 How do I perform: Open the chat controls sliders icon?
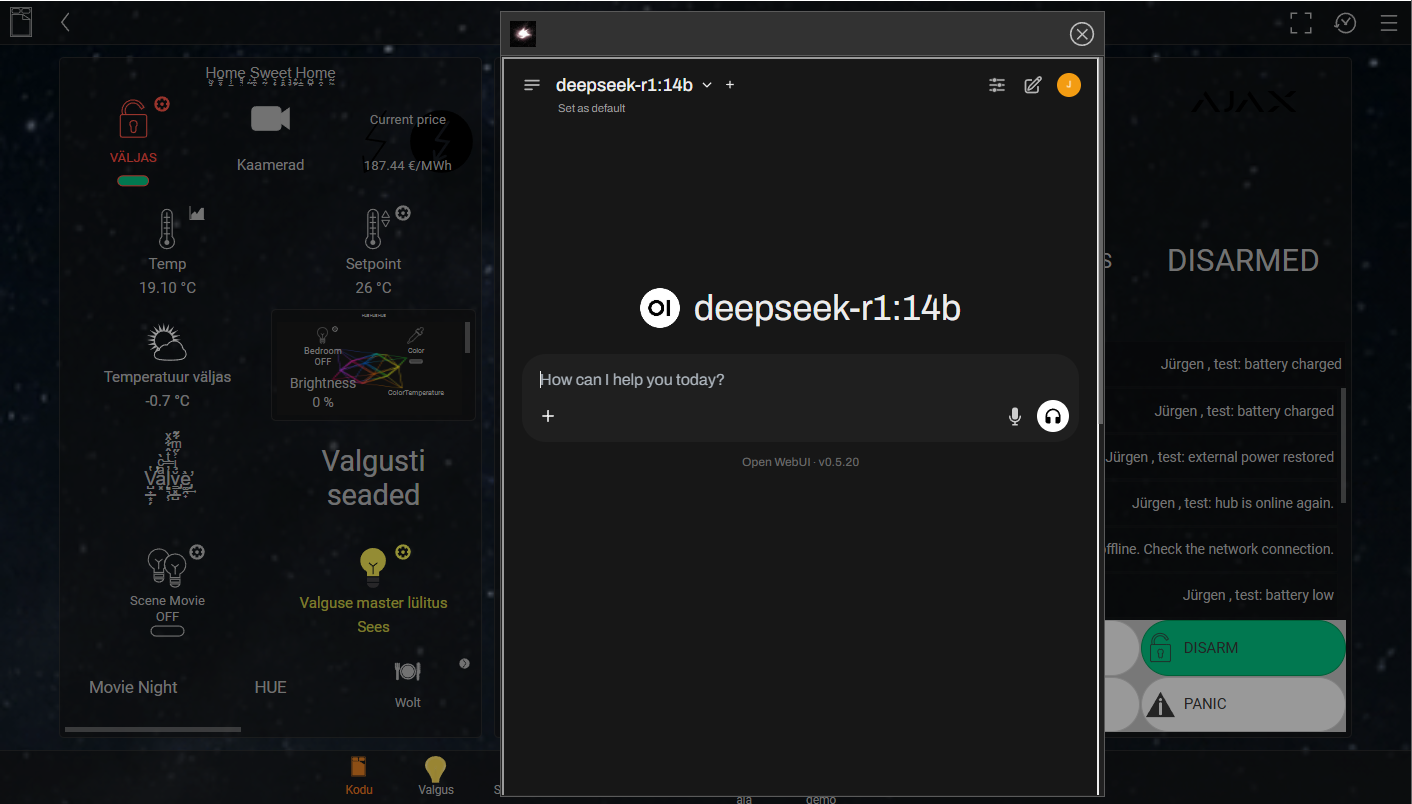[997, 85]
